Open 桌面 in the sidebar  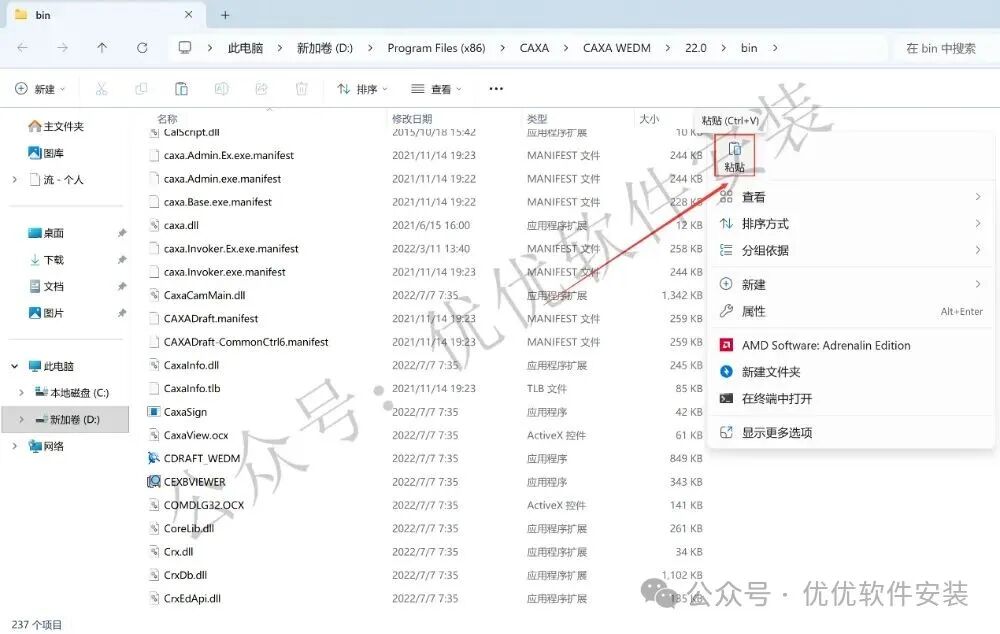[x=46, y=233]
